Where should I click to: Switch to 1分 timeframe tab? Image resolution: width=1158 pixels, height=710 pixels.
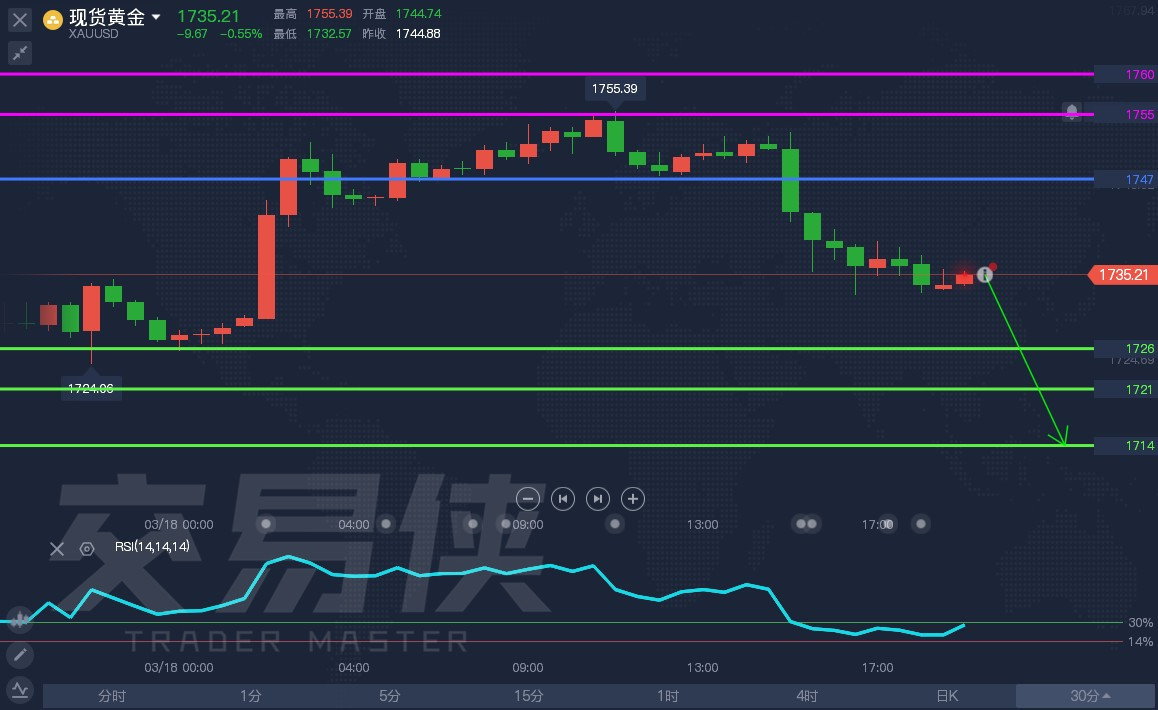pyautogui.click(x=250, y=696)
